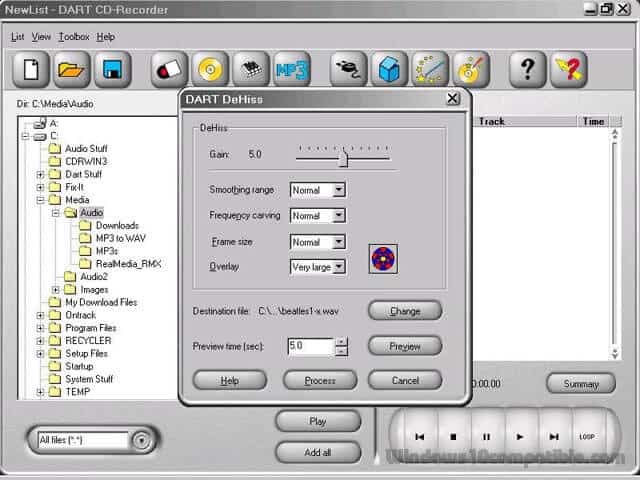The image size is (640, 480).
Task: Toggle the LOOP playback button
Action: [x=586, y=437]
